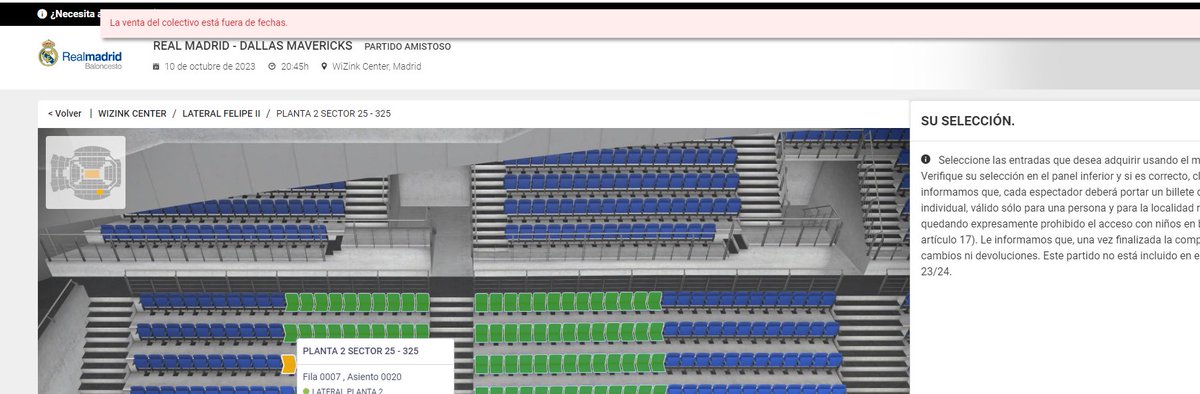The image size is (1200, 394).
Task: Click the clock icon before 20:45h
Action: [x=272, y=67]
